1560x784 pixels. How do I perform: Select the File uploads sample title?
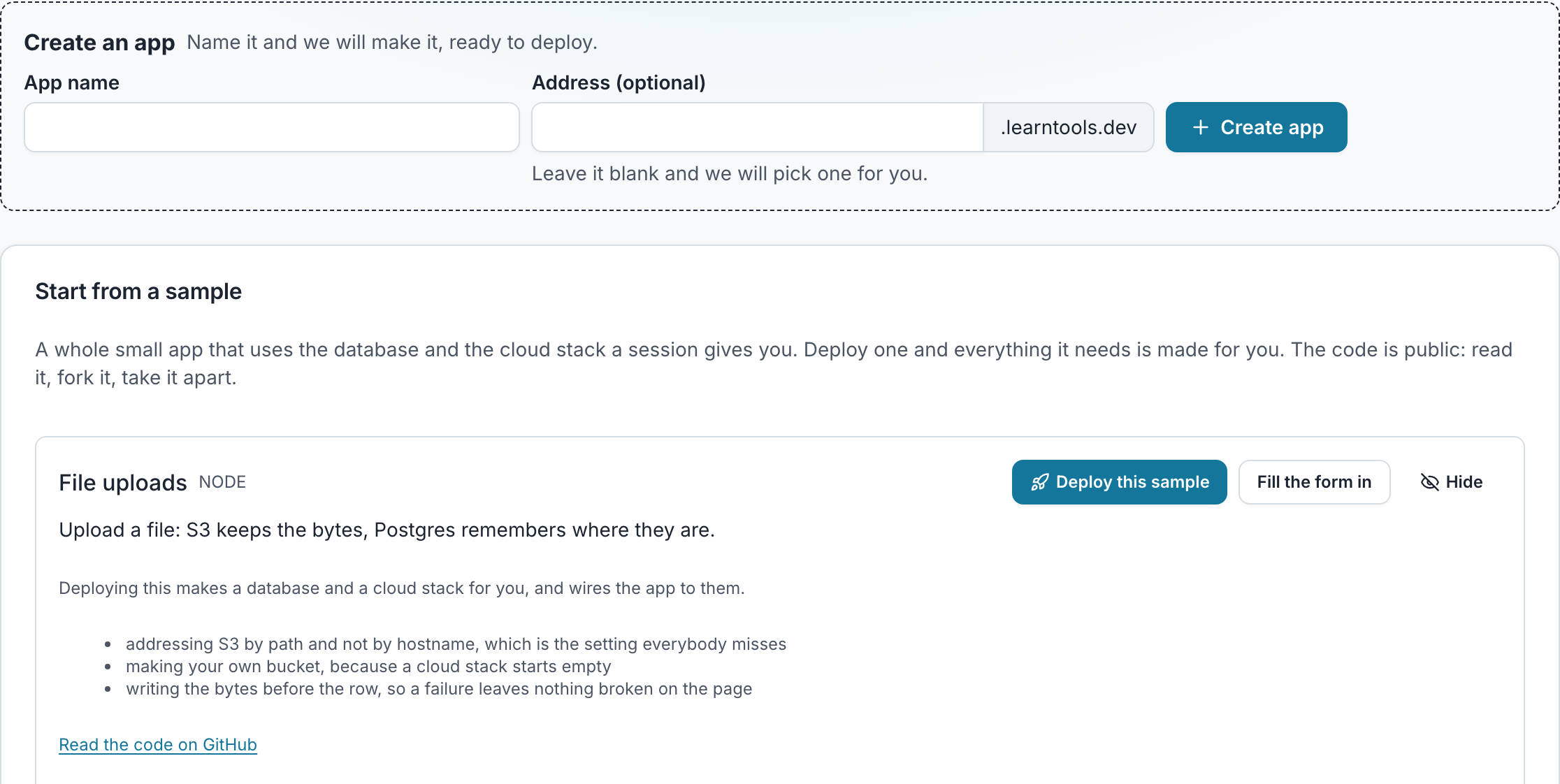click(123, 483)
